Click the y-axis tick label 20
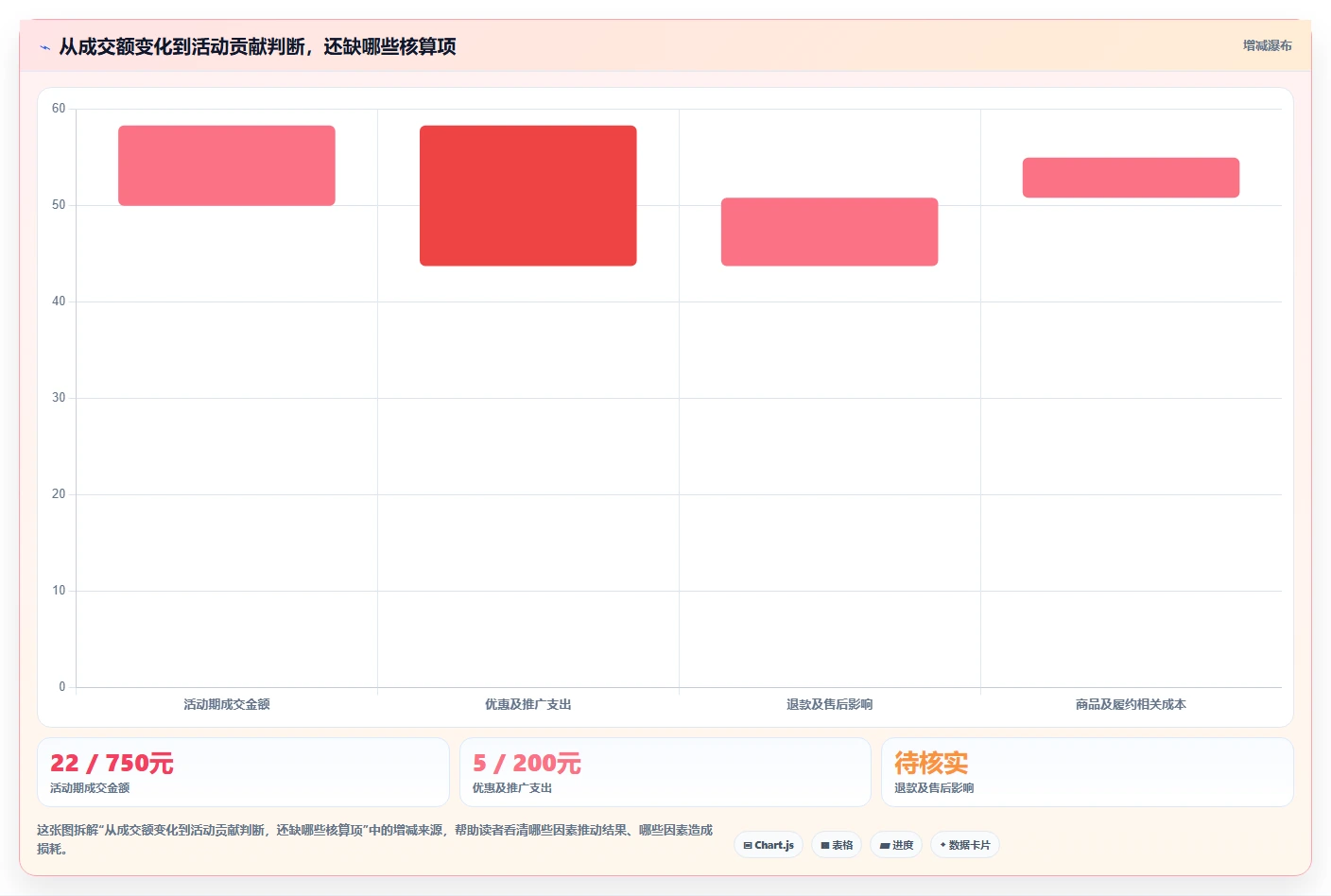Screen dimensions: 1331x896 coord(59,494)
